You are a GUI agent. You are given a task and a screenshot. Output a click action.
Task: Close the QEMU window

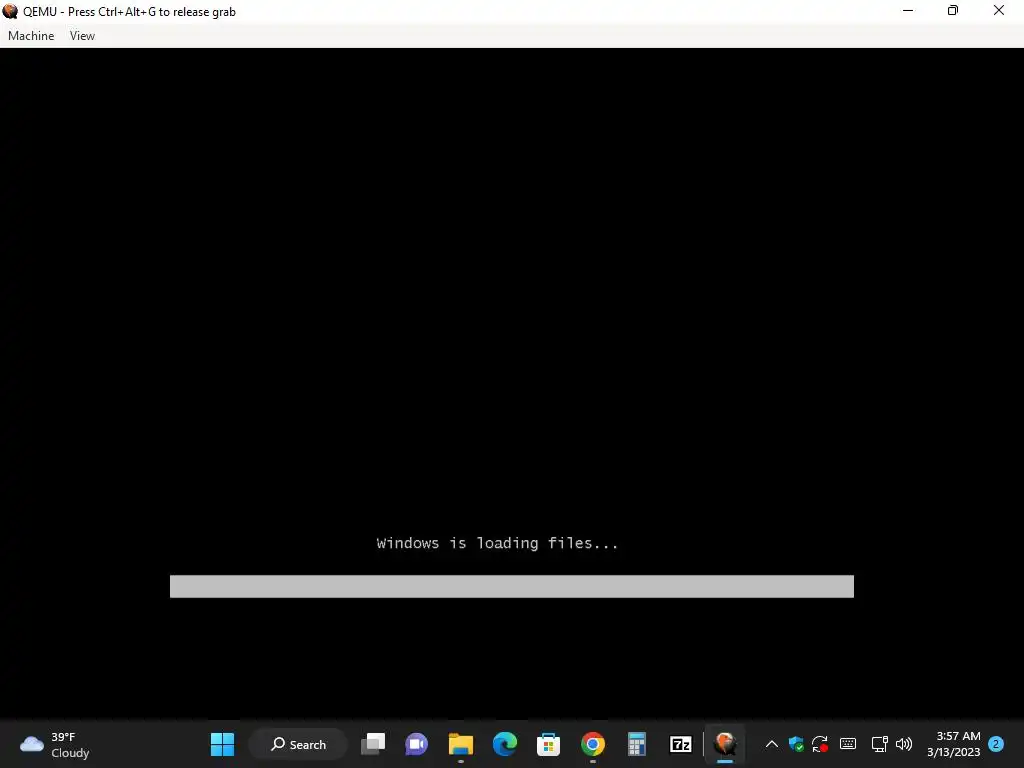(999, 10)
